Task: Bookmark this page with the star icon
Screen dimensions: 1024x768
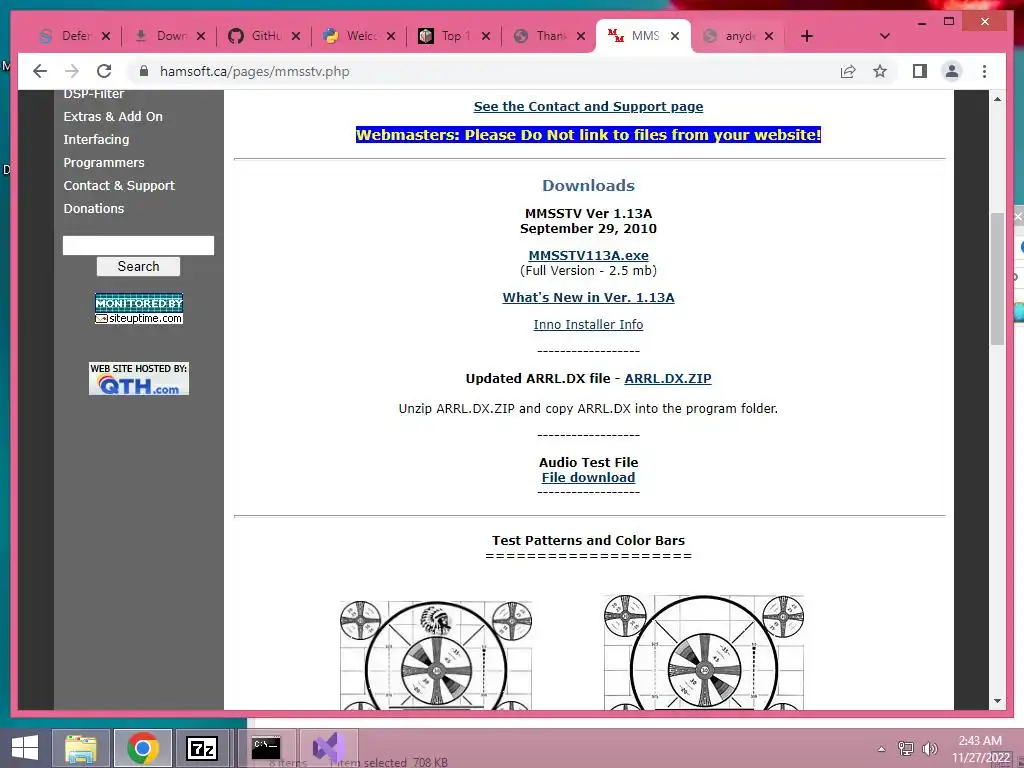Action: [880, 71]
